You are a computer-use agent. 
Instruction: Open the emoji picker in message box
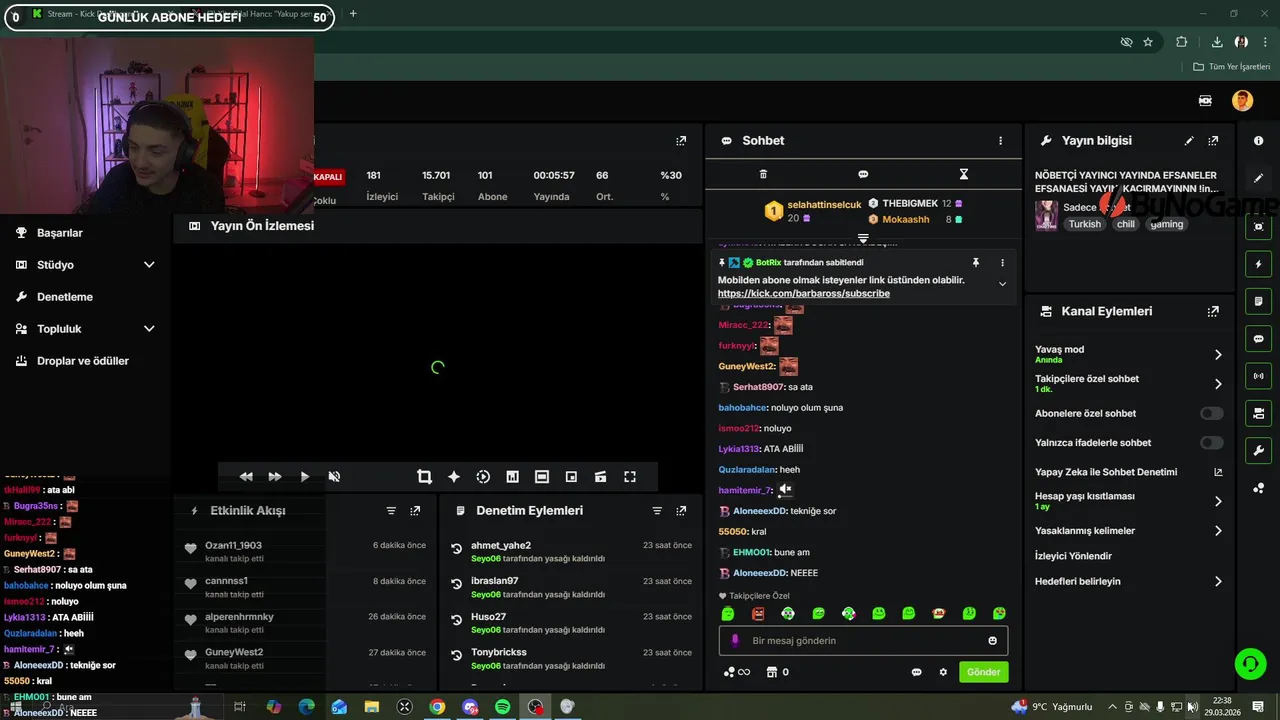click(992, 641)
